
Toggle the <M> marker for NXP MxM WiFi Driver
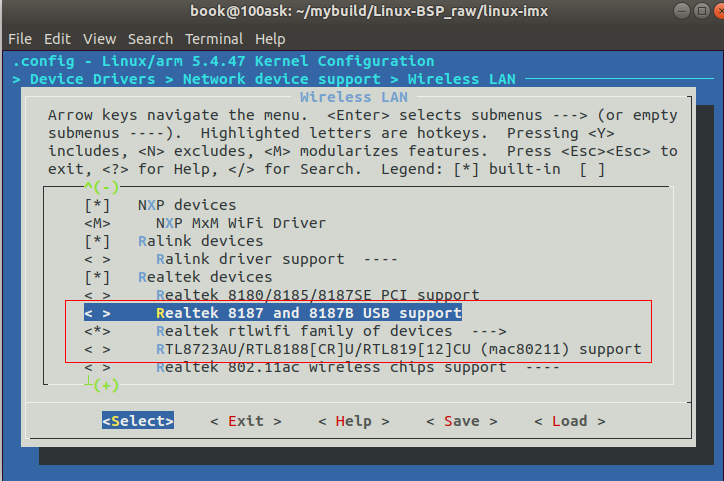click(97, 223)
